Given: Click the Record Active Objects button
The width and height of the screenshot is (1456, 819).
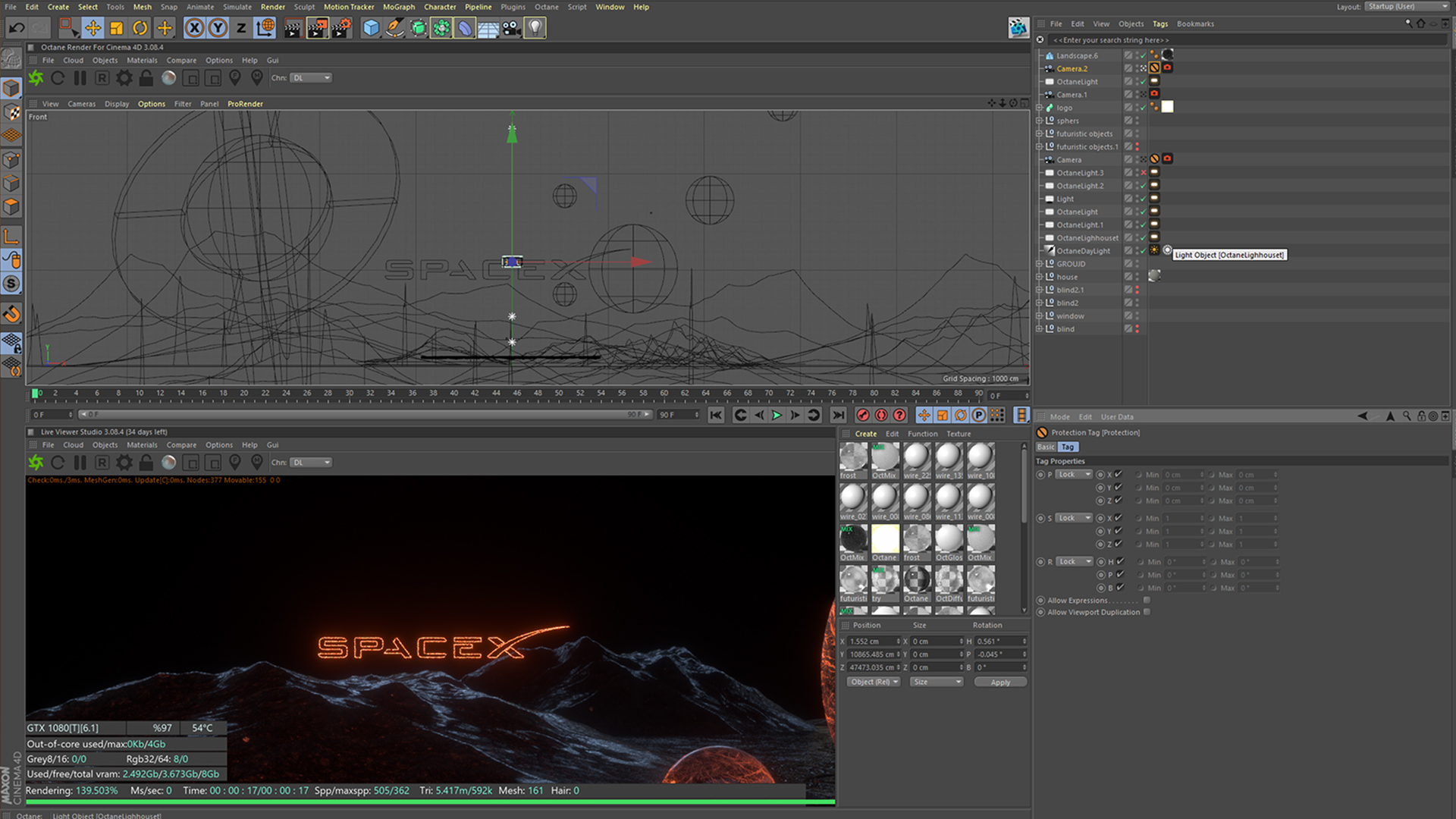Looking at the screenshot, I should [x=863, y=415].
